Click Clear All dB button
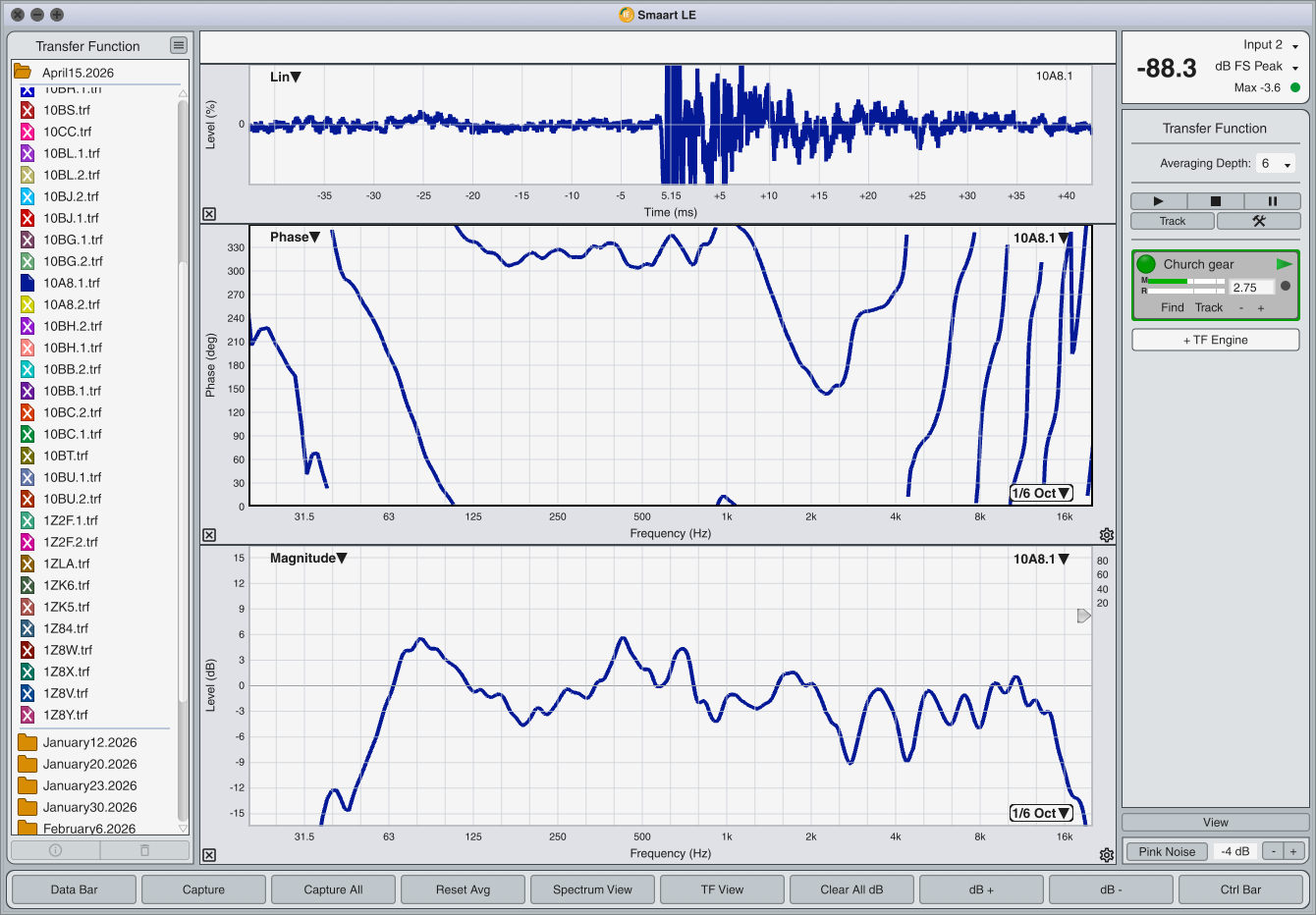The height and width of the screenshot is (915, 1316). tap(851, 889)
